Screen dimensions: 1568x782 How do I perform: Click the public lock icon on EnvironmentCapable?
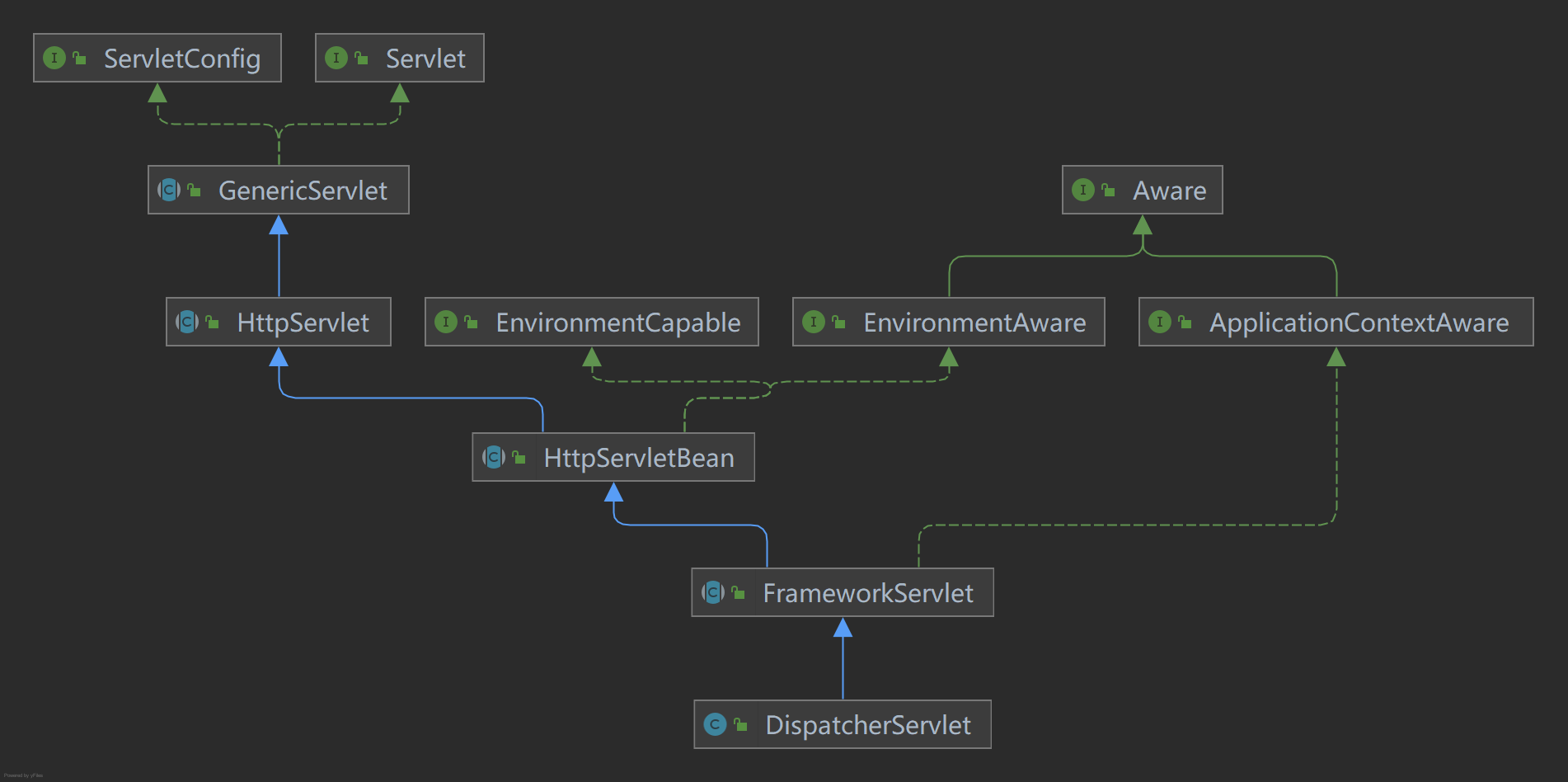[x=471, y=322]
